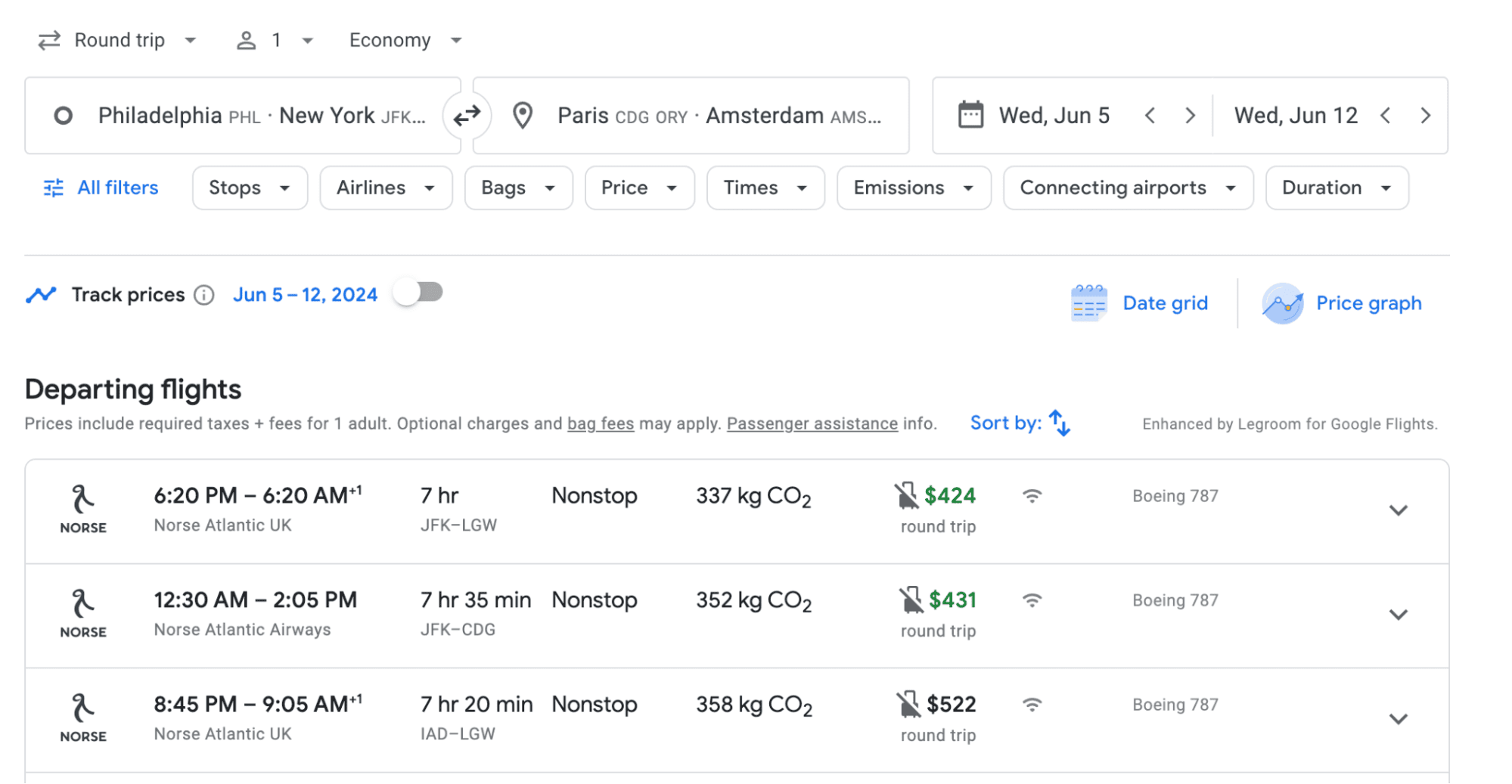The height and width of the screenshot is (784, 1512).
Task: Click the All filters sliders icon
Action: [54, 187]
